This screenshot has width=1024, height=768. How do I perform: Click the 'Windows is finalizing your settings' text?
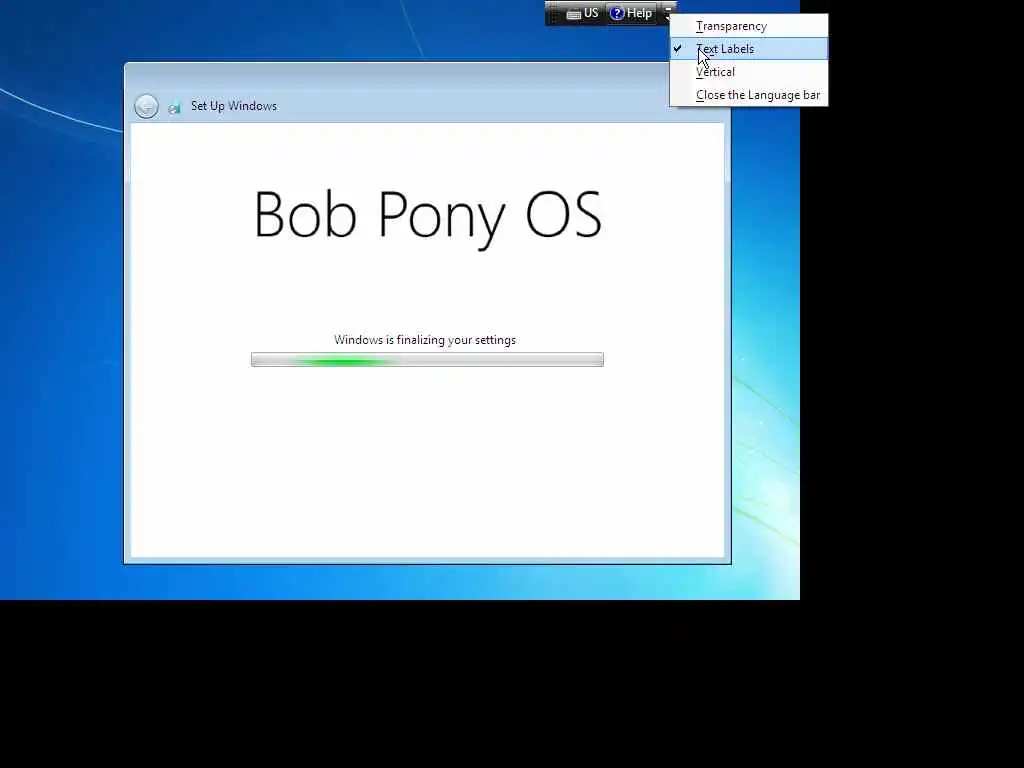click(x=425, y=340)
